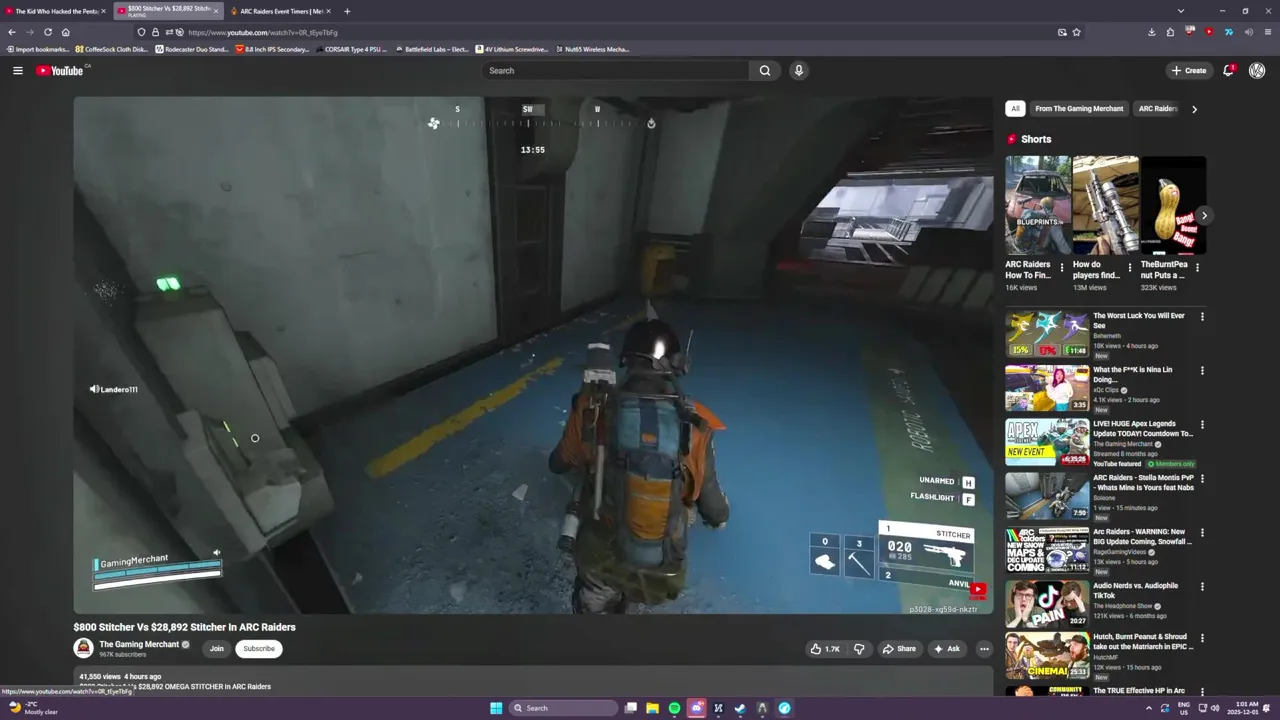List all tabs dropdown arrow

[1181, 11]
